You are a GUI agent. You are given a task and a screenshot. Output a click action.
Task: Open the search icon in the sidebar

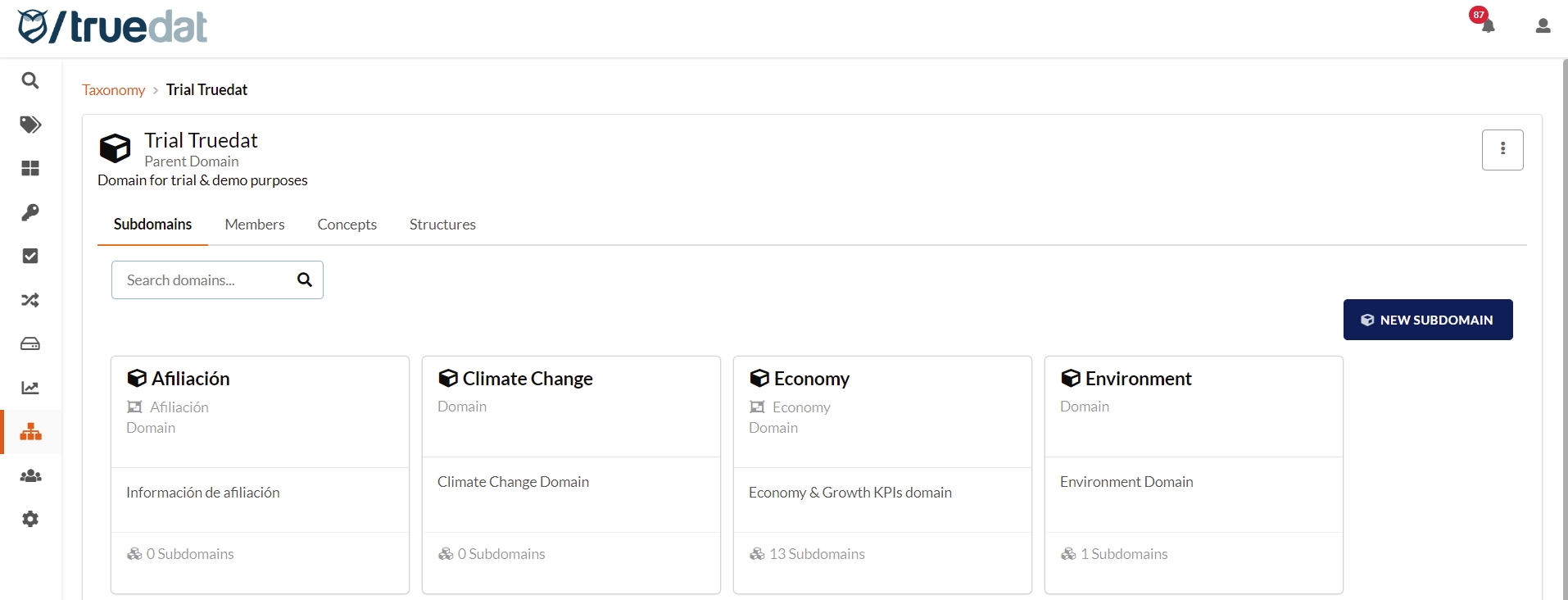(x=30, y=80)
